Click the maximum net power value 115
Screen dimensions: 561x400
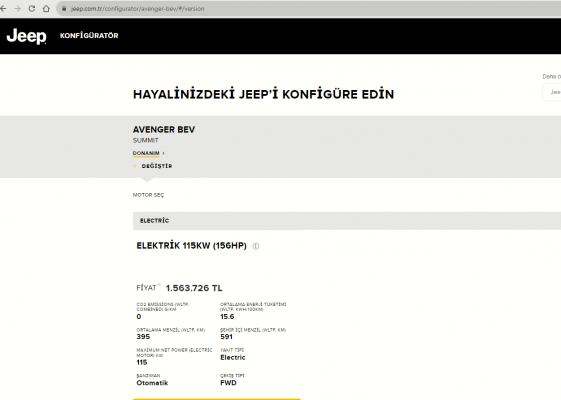pyautogui.click(x=142, y=362)
